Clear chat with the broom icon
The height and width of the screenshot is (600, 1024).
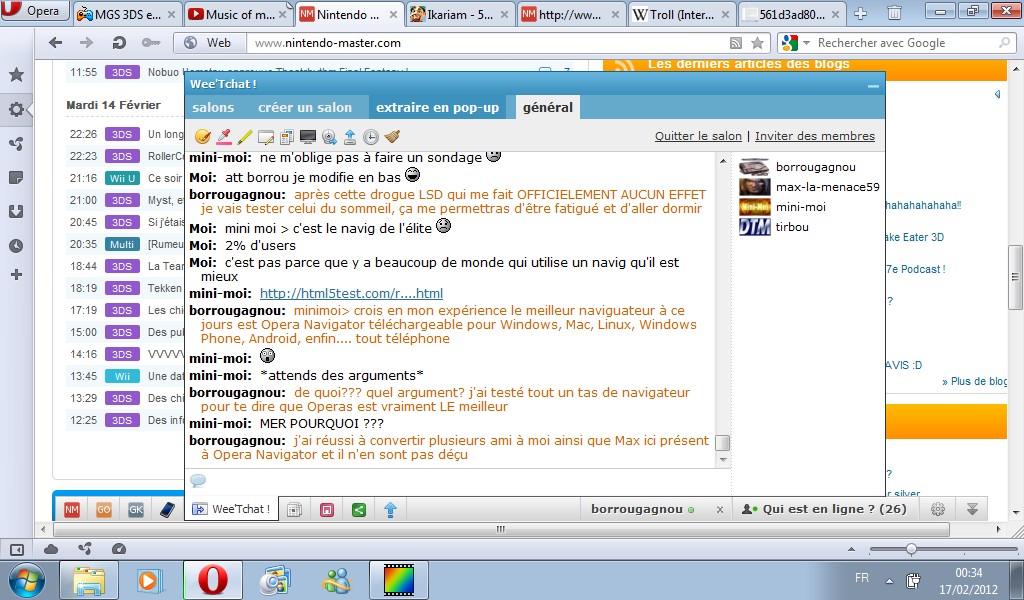[x=392, y=136]
